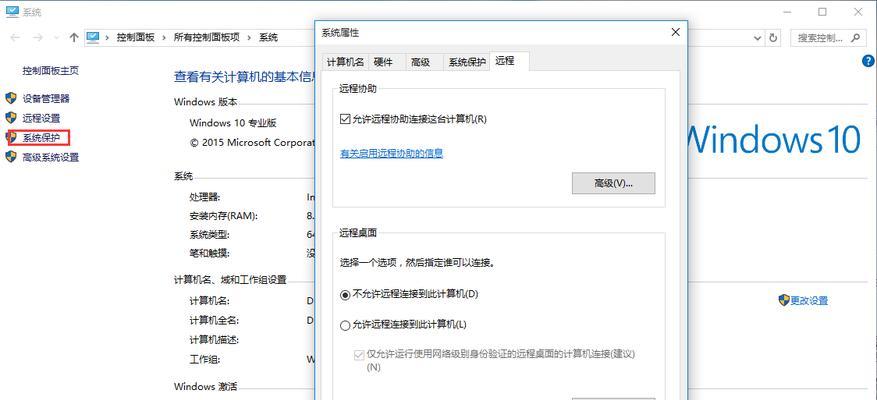Click the 计算机全名 label

214,321
